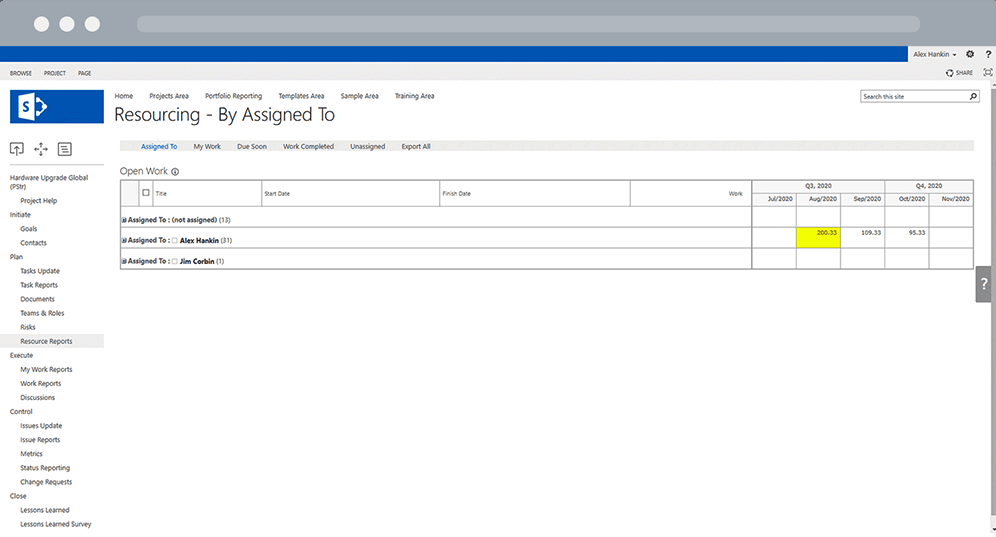
Task: Click the upload arrow icon in sidebar
Action: [x=17, y=149]
